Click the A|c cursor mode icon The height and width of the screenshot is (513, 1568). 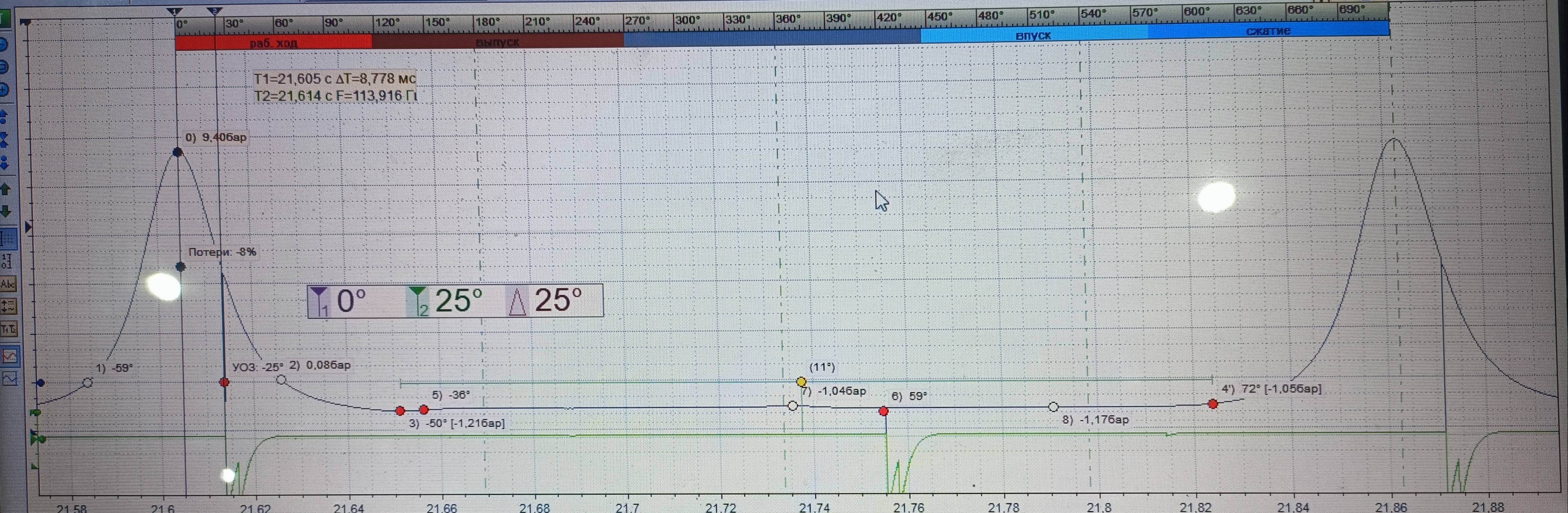8,284
